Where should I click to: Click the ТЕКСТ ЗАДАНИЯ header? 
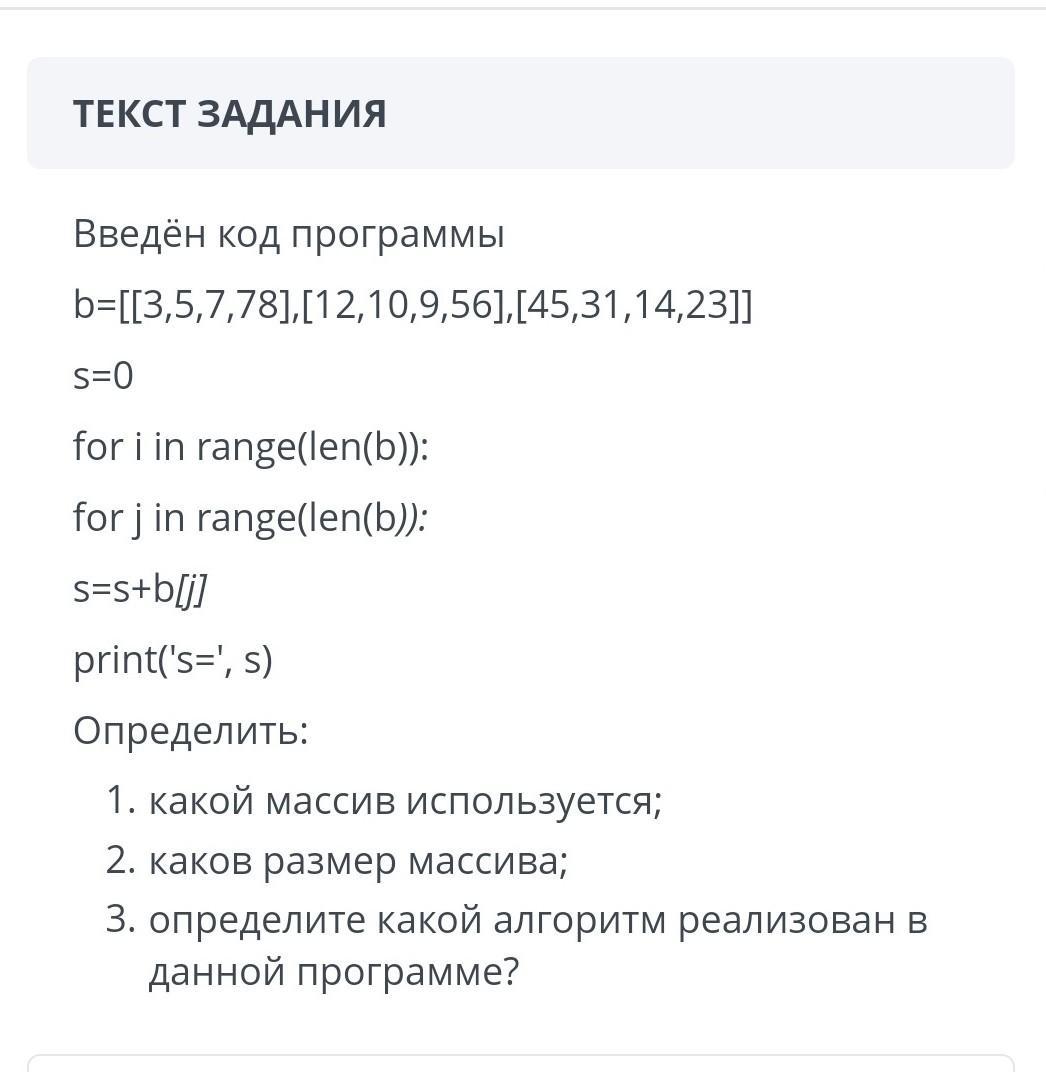tap(230, 113)
